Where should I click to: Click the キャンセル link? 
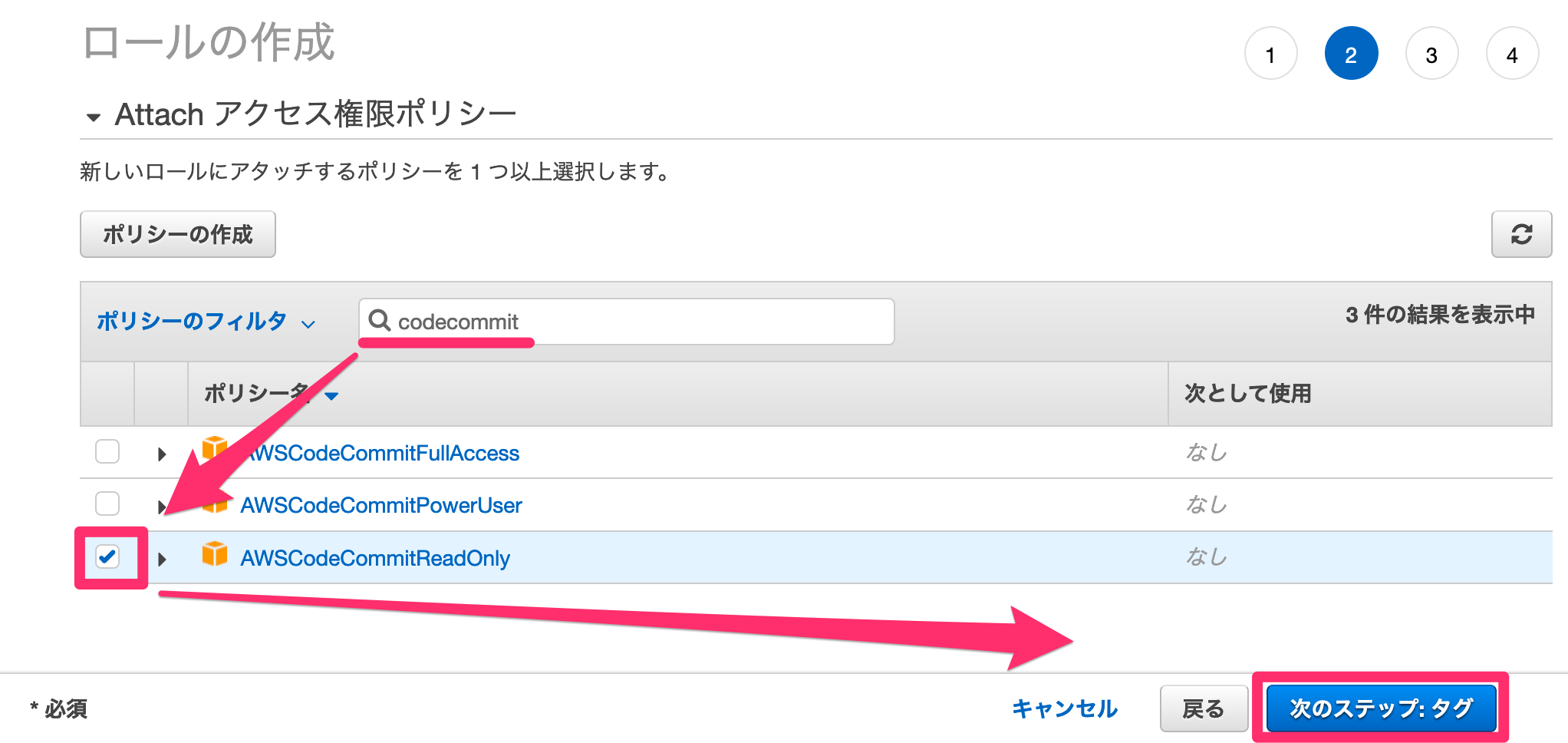(x=1065, y=708)
